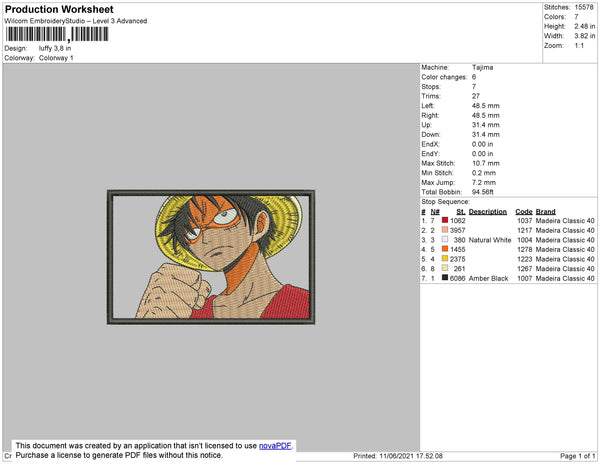Click the 'Printed: 11/06/2021 17.52.08' timestamp
This screenshot has width=600, height=464.
coord(398,456)
